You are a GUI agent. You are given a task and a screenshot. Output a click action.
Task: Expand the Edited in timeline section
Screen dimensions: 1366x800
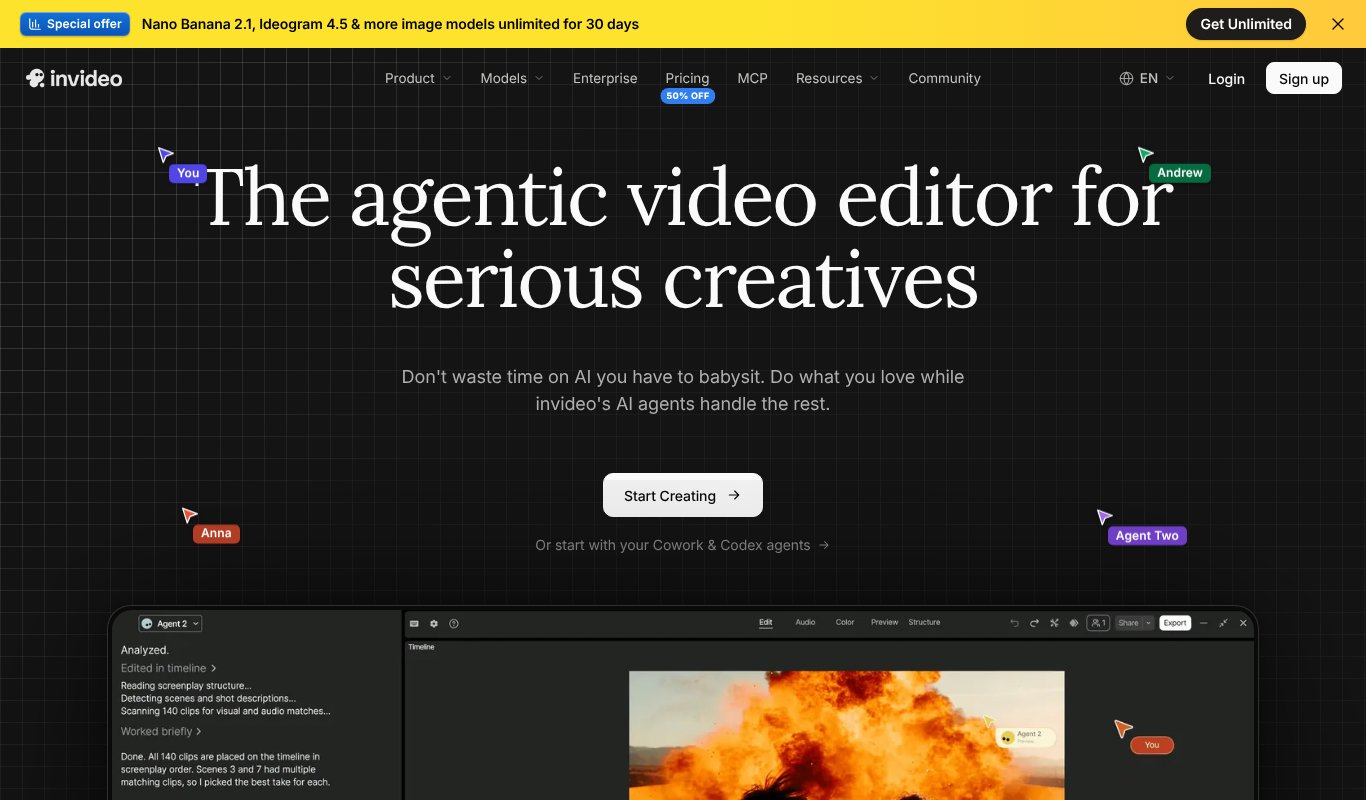[169, 668]
